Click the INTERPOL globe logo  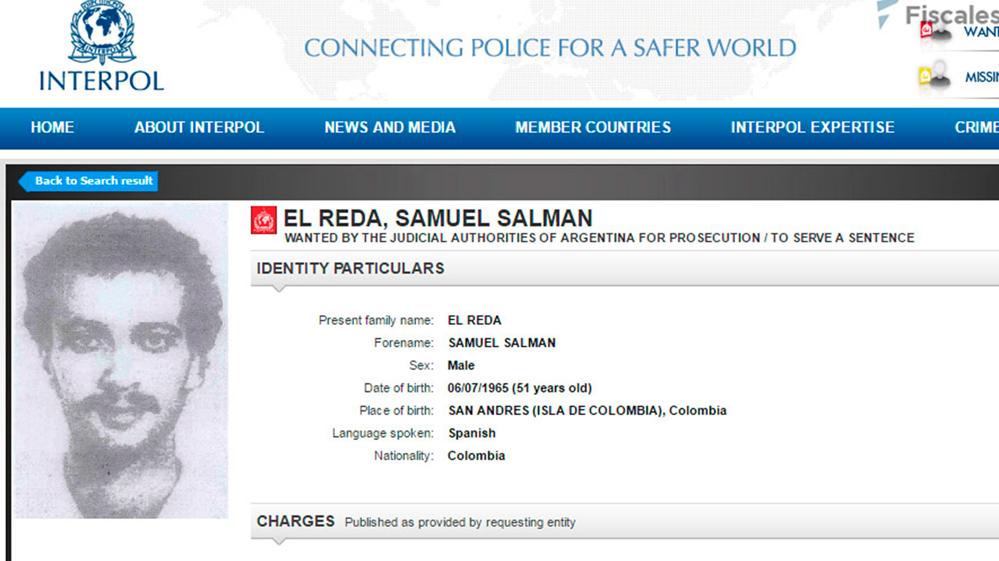point(102,32)
